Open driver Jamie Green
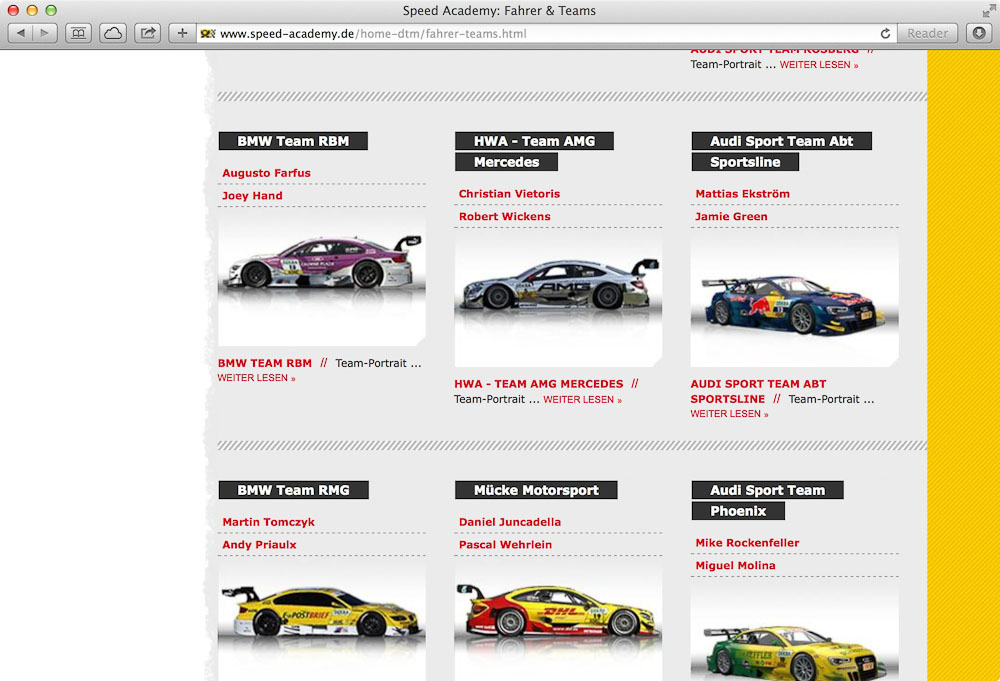Viewport: 1000px width, 681px height. pos(731,217)
